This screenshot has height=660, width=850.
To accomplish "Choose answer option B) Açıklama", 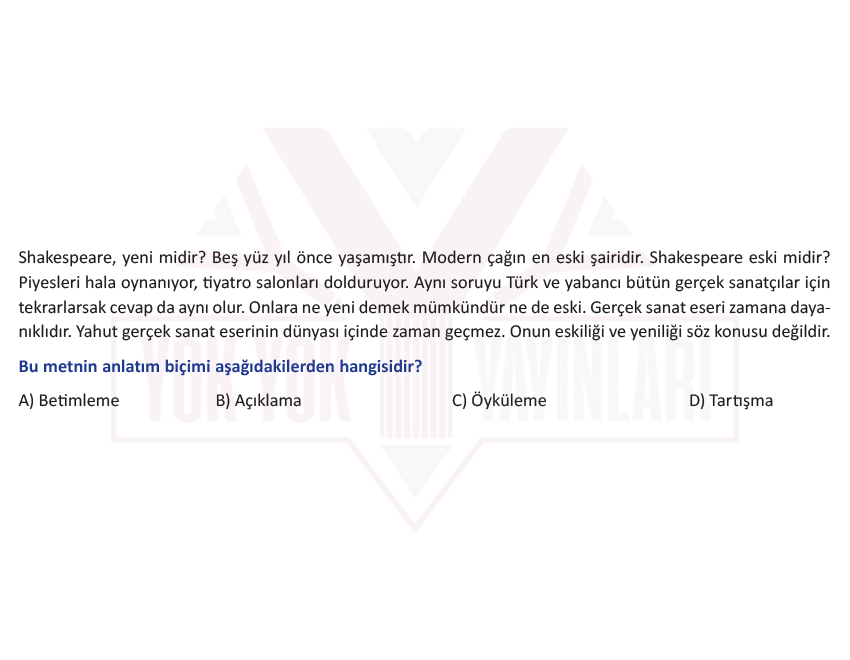I will coord(258,400).
